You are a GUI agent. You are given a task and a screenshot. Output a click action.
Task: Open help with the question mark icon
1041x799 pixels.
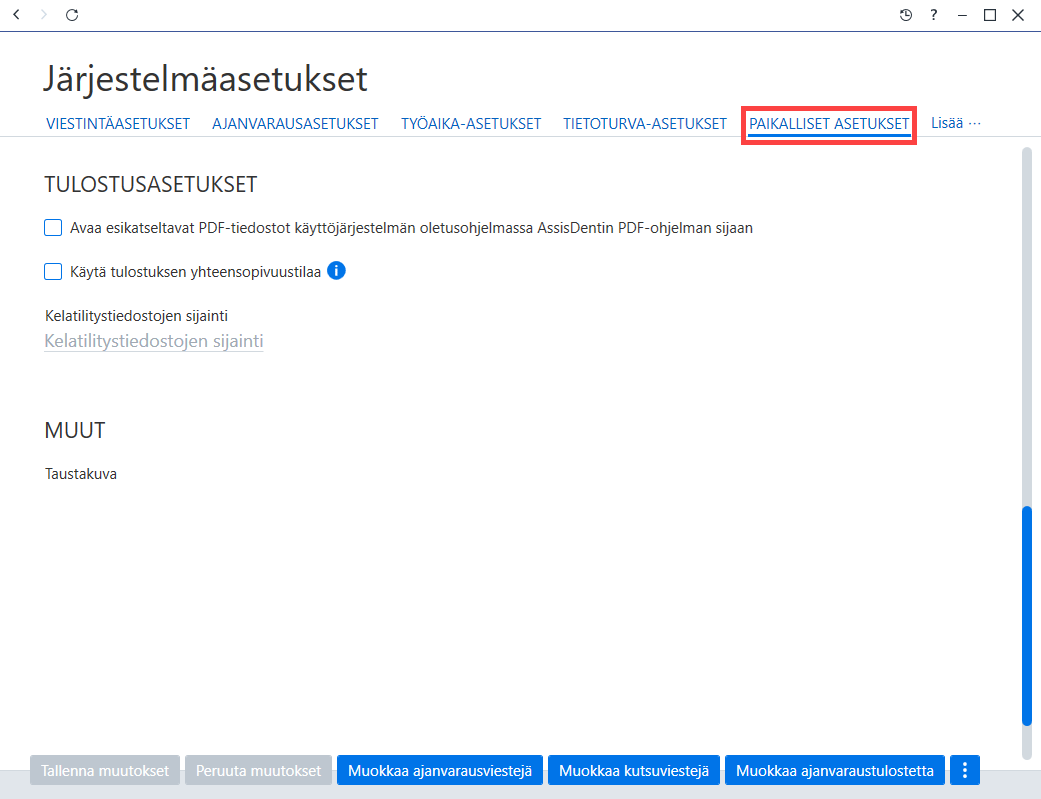coord(933,15)
